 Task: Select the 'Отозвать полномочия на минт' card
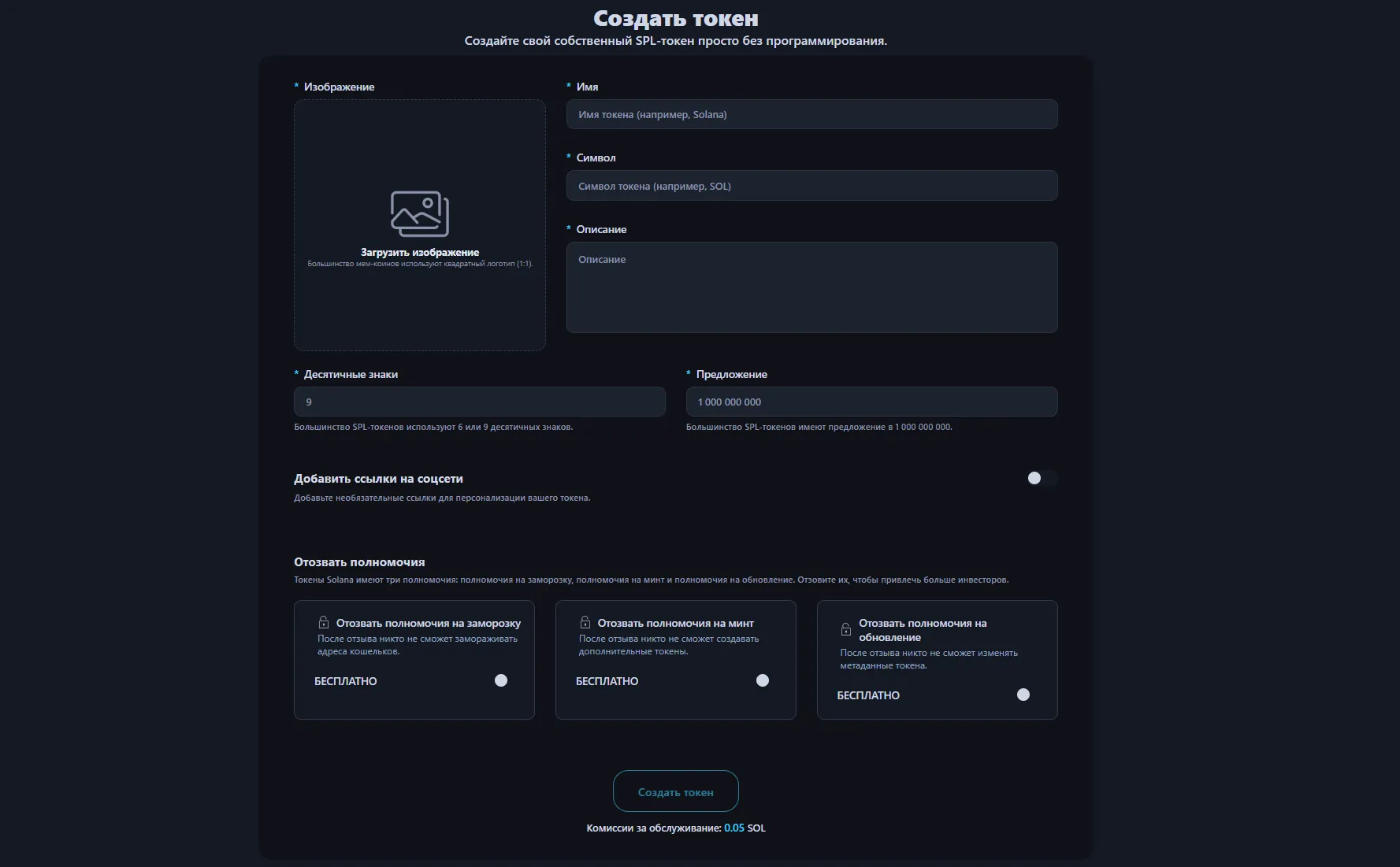[675, 660]
